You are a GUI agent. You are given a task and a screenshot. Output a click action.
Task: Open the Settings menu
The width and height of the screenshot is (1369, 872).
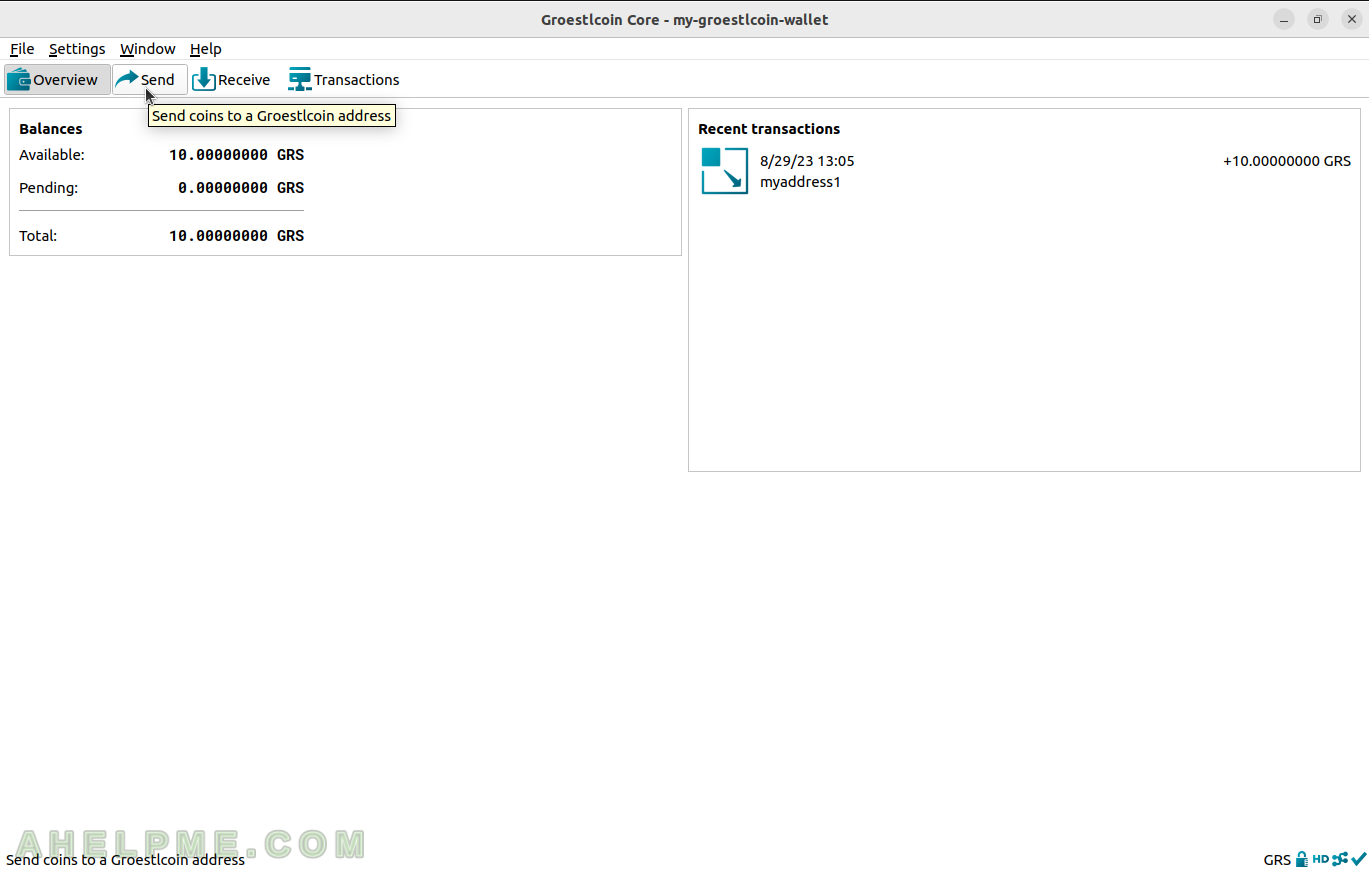77,49
